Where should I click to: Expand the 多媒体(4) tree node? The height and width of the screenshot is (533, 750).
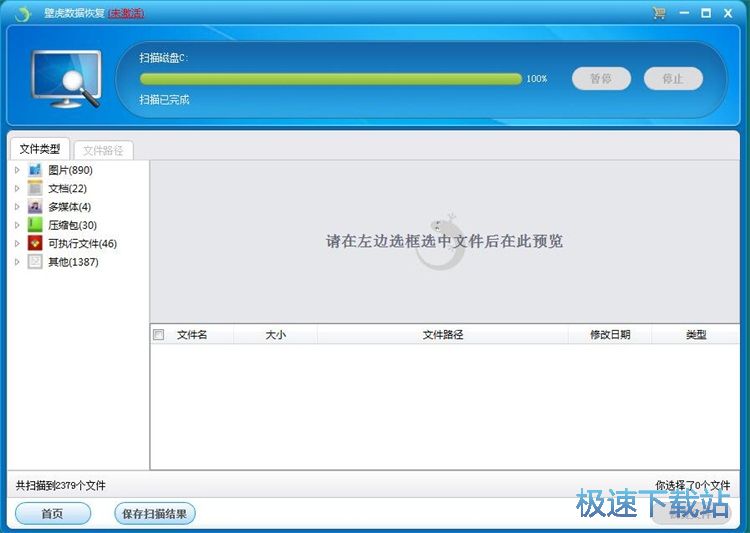coord(17,207)
